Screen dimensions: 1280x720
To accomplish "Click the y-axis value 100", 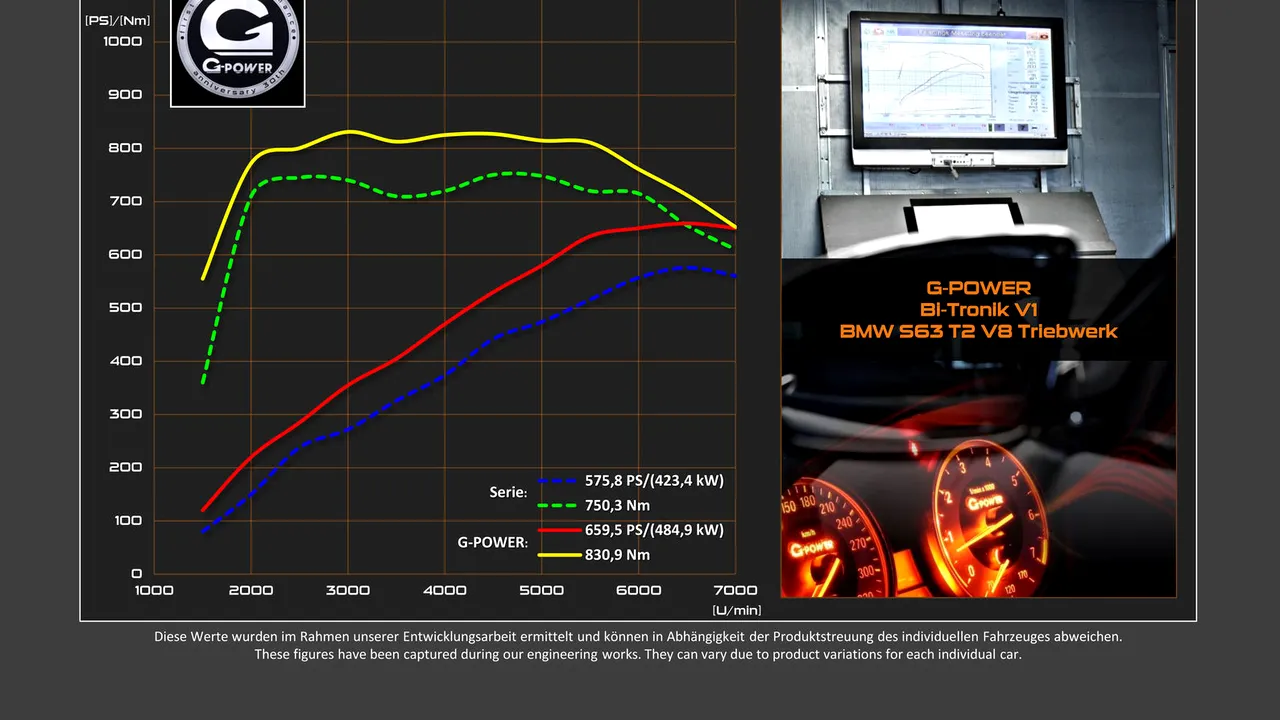I will pyautogui.click(x=126, y=521).
